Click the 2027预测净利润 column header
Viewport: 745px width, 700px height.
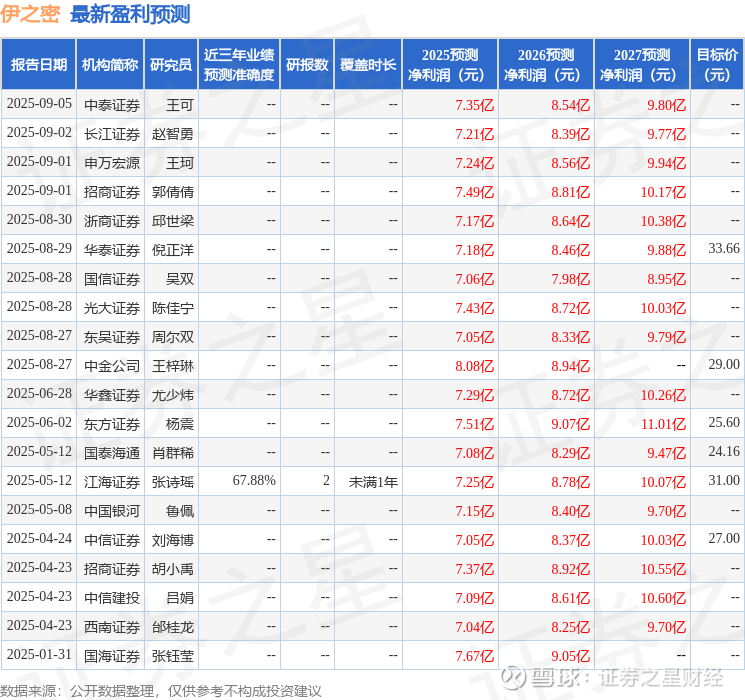click(642, 65)
